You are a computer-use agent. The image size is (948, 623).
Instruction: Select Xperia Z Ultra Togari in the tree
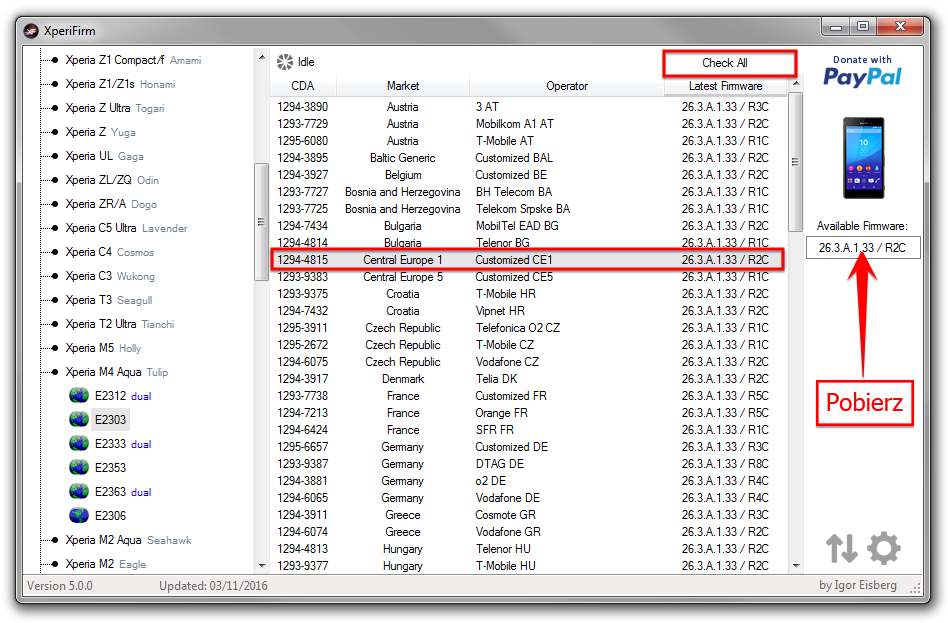tap(115, 108)
